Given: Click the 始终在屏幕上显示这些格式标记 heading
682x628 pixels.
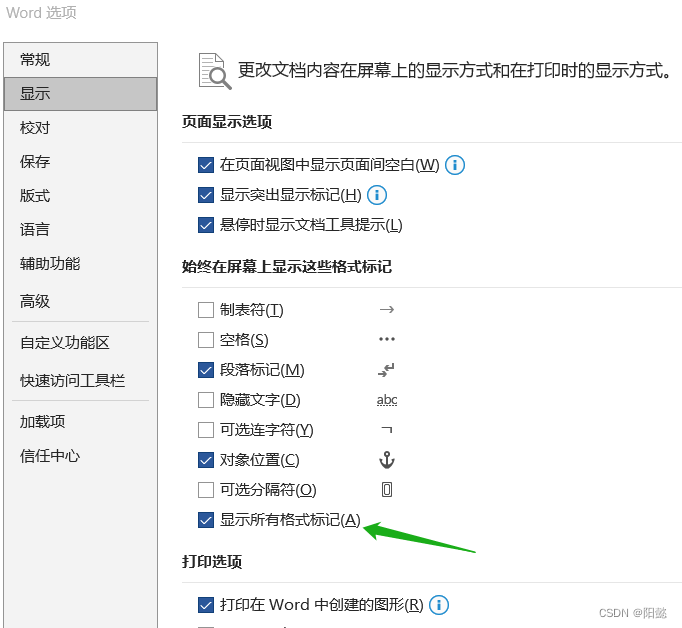Looking at the screenshot, I should tap(287, 267).
